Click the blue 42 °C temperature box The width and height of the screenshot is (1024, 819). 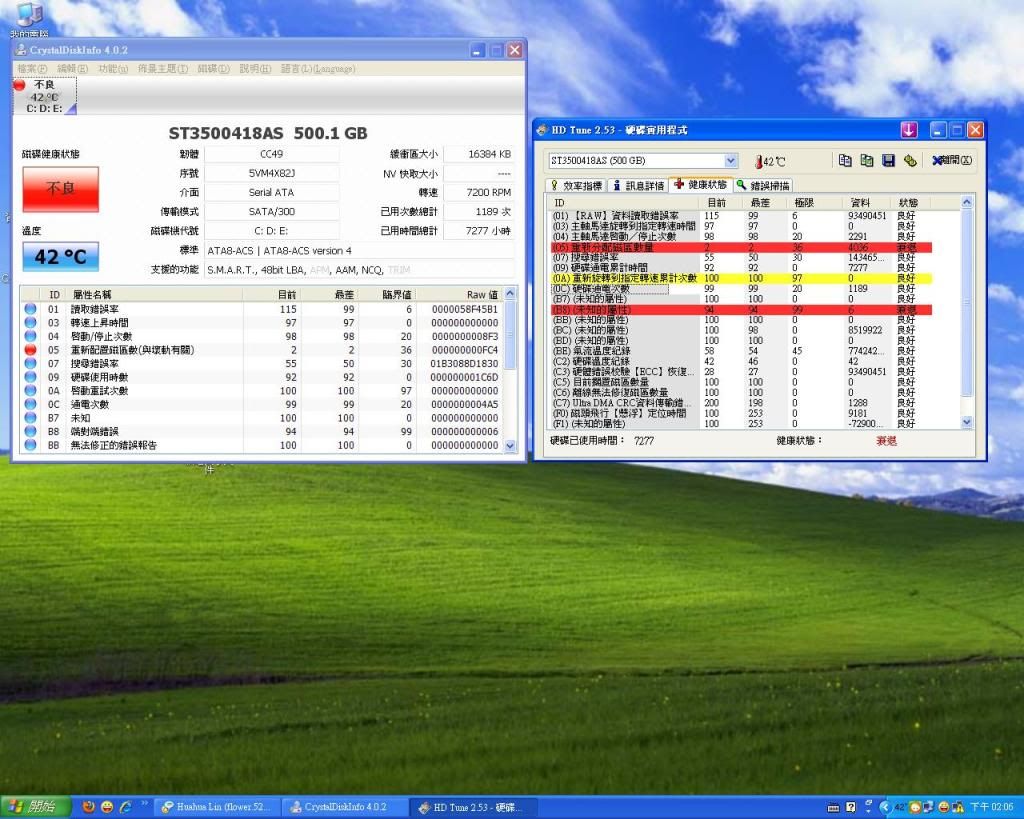click(60, 257)
